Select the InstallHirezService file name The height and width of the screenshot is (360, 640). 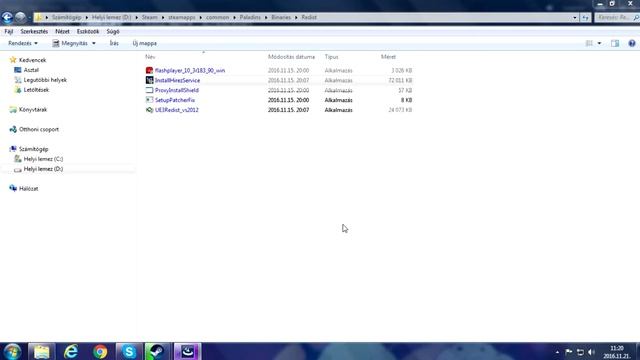(x=178, y=80)
